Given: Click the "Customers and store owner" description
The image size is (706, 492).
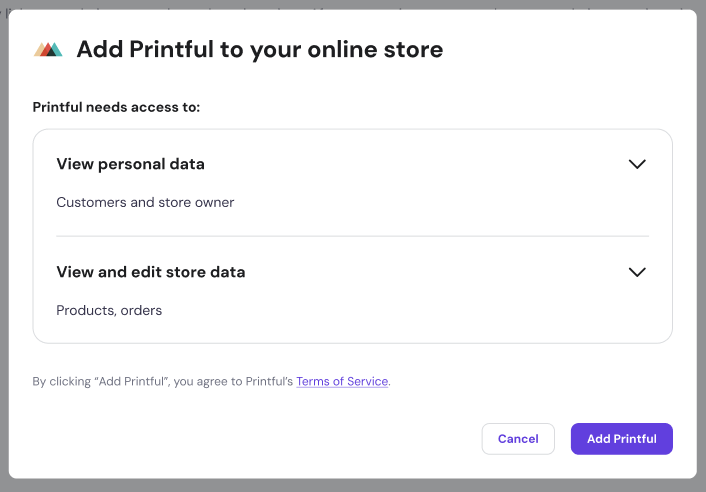Looking at the screenshot, I should coord(145,202).
